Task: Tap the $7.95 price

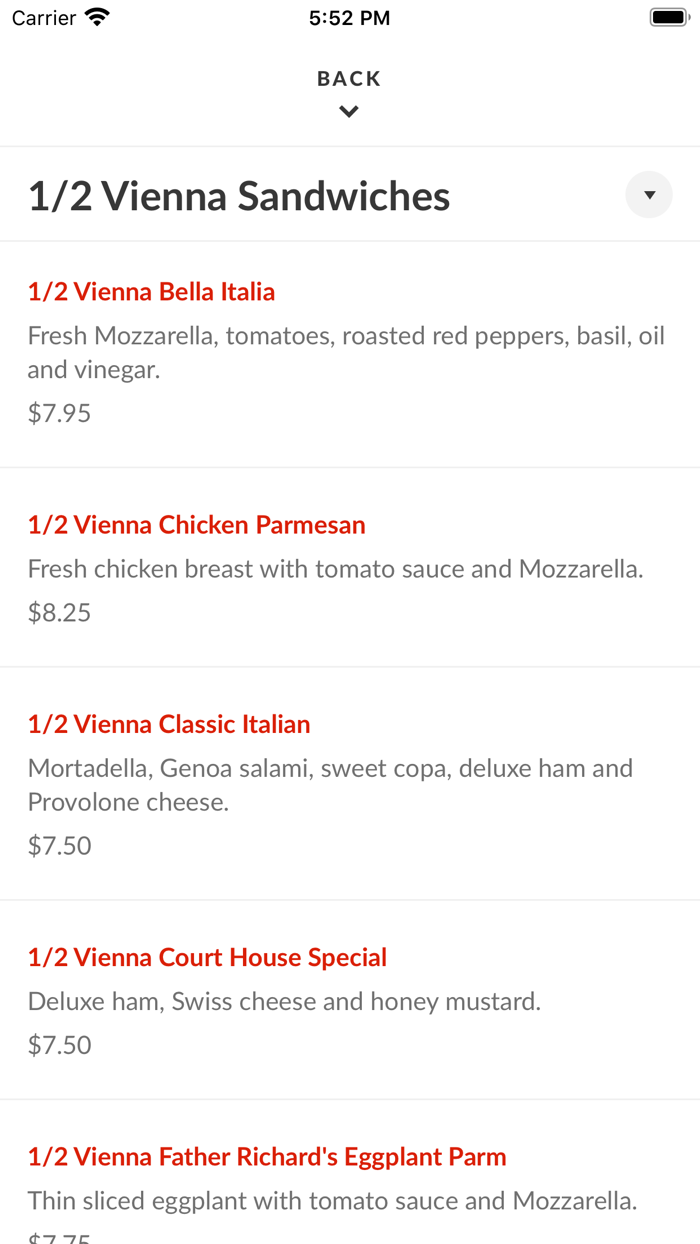Action: [x=59, y=413]
